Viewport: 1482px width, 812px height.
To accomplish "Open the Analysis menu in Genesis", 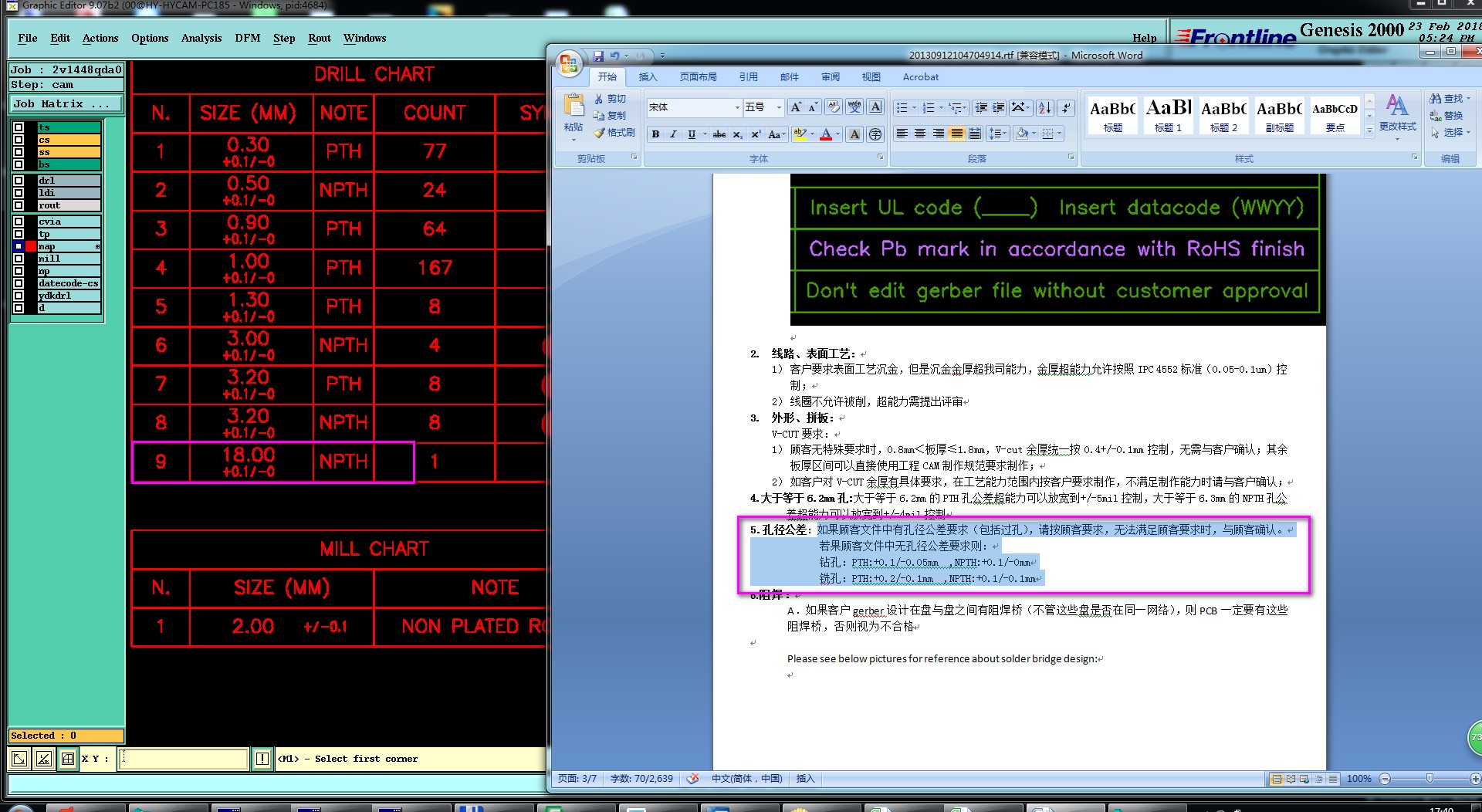I will point(201,38).
